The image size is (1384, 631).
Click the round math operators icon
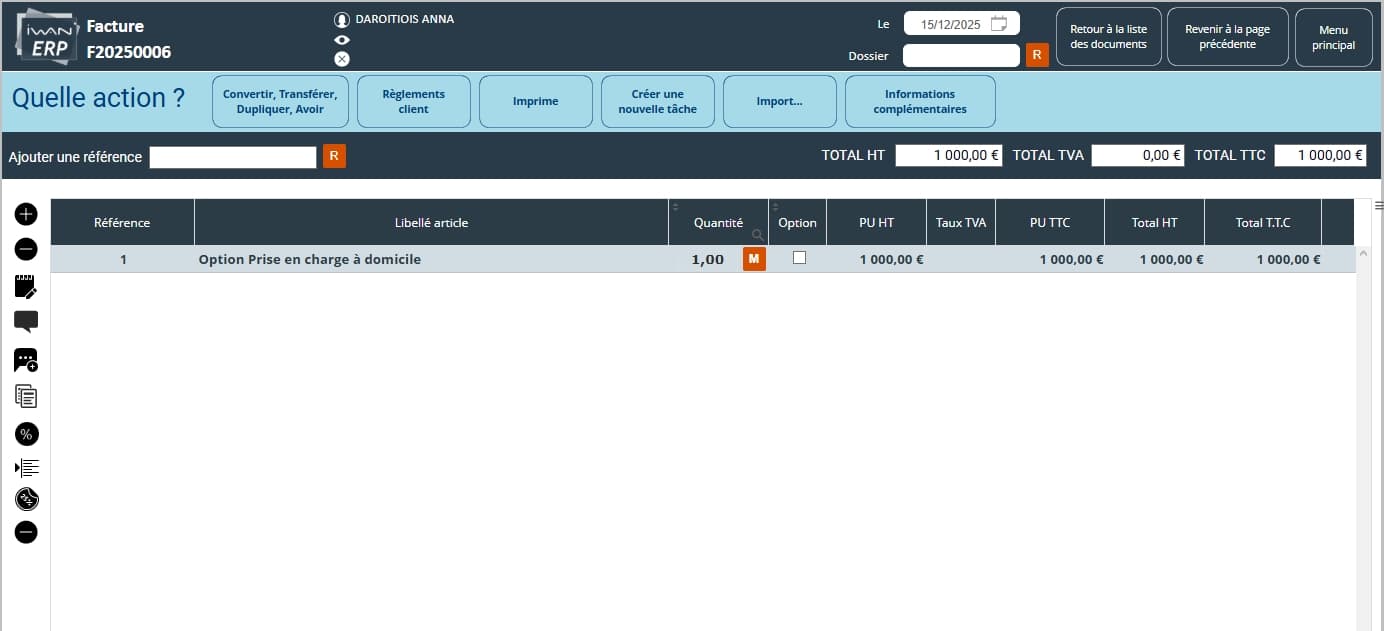[26, 499]
